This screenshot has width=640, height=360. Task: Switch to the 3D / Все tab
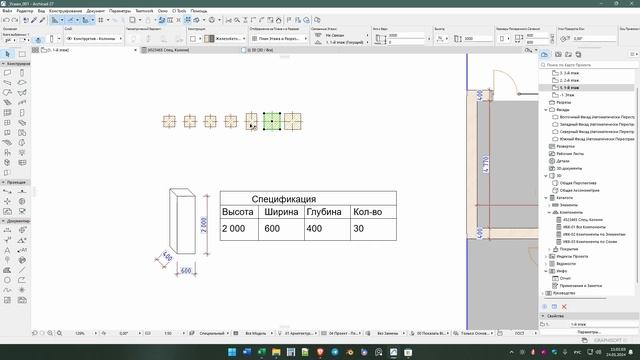(x=260, y=50)
